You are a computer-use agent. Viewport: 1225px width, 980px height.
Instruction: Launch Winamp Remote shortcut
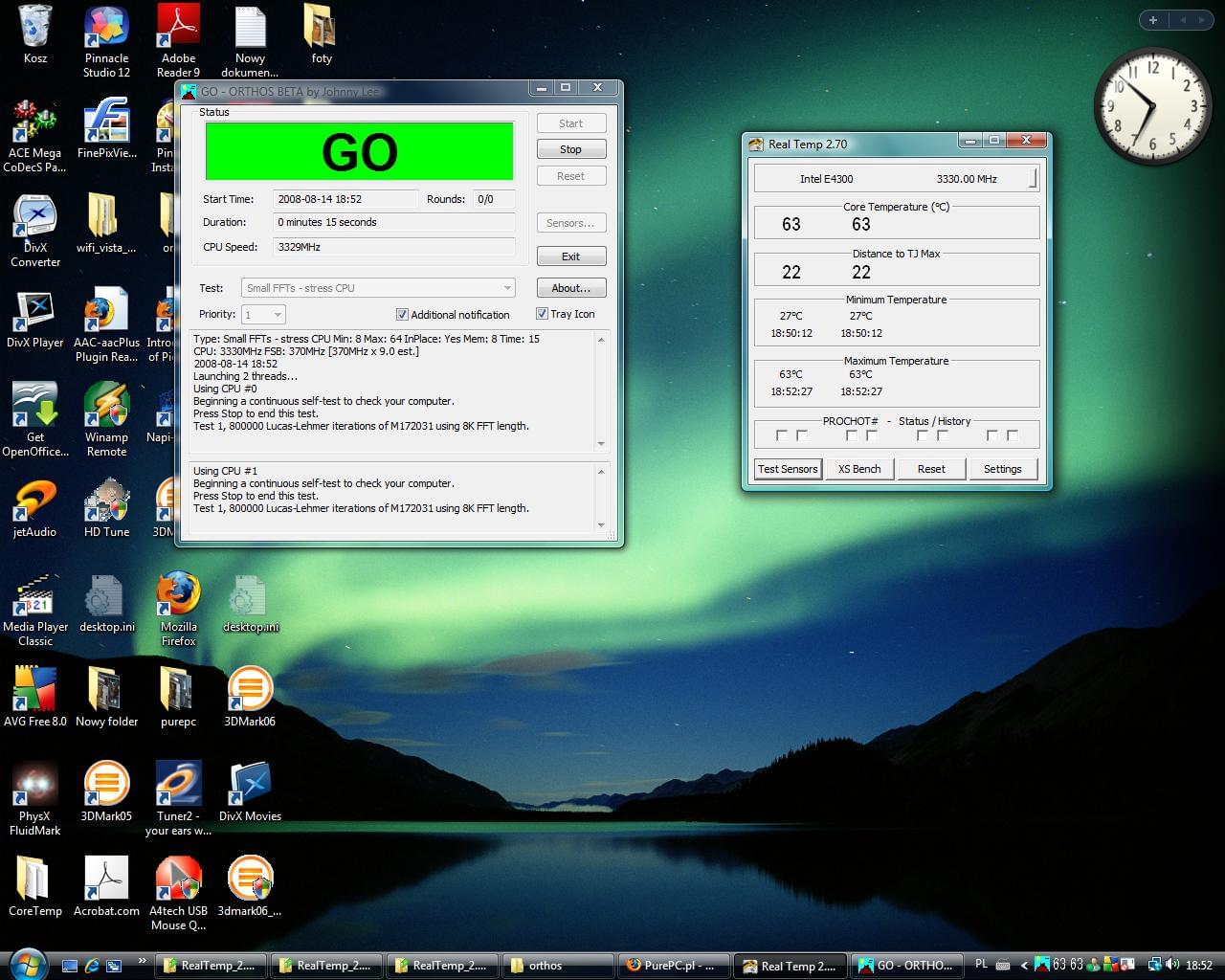pyautogui.click(x=106, y=419)
